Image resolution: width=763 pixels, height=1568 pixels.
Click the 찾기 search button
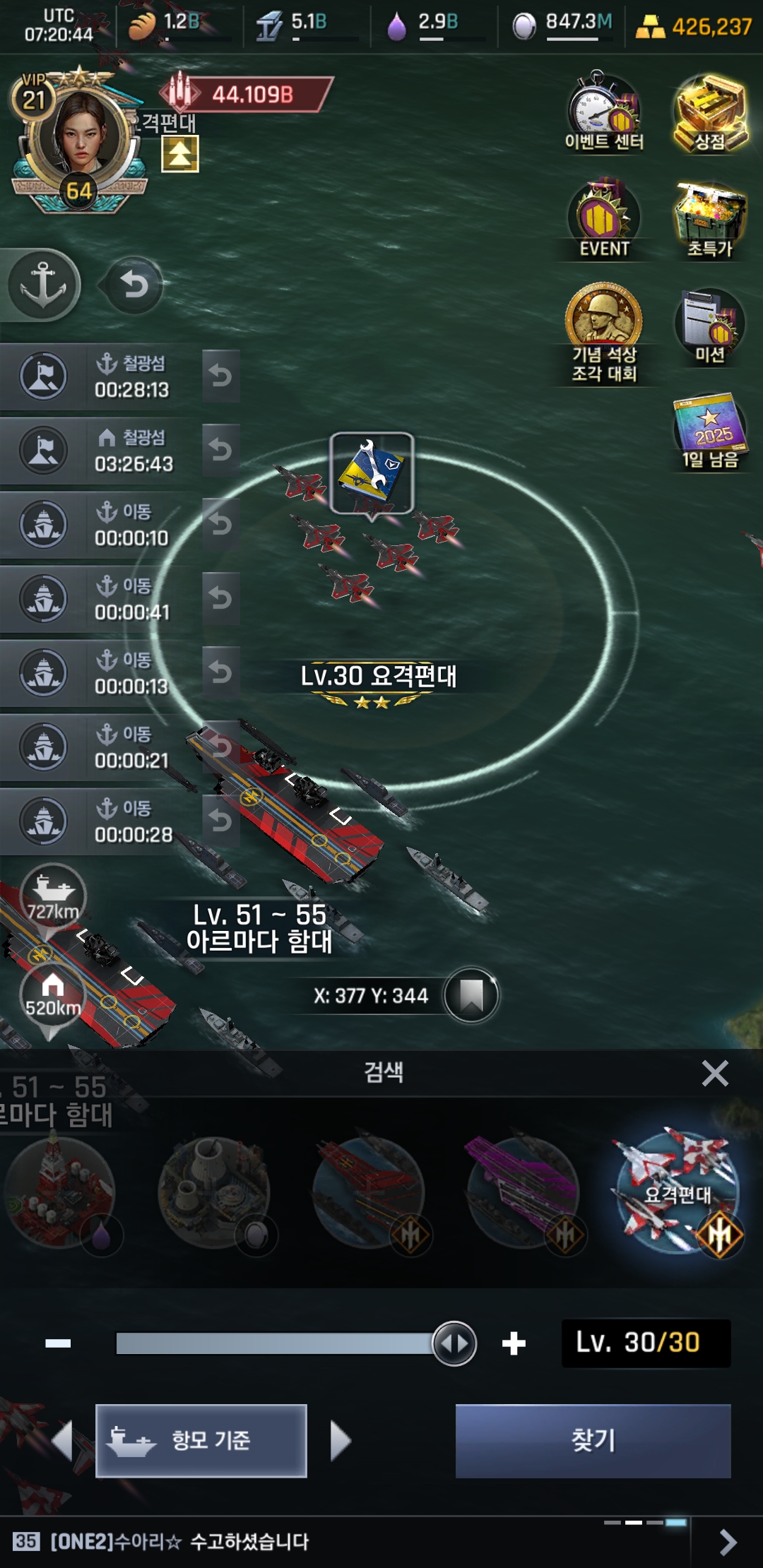tap(593, 1441)
